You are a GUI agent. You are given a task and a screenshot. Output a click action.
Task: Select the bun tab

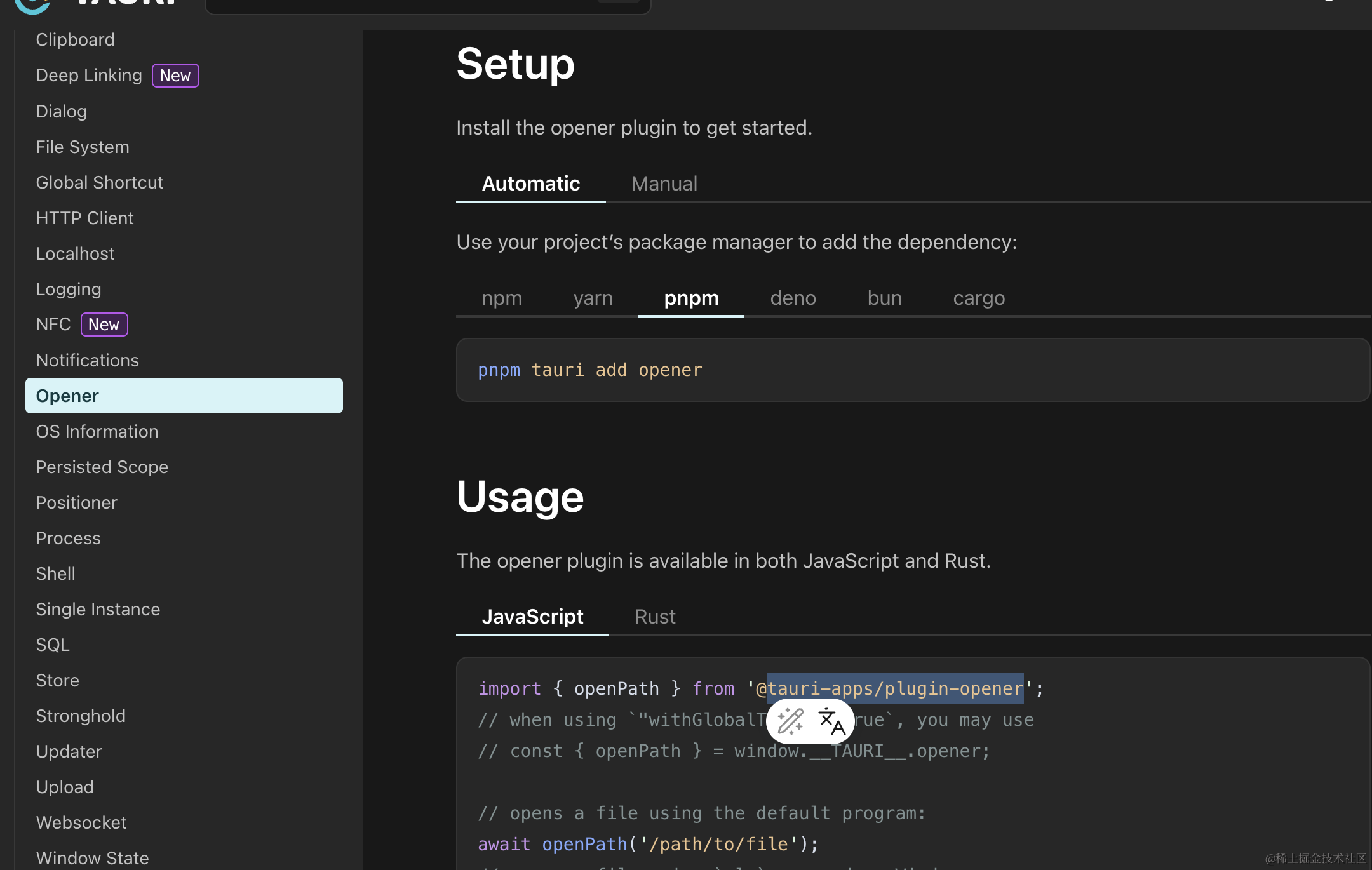[x=884, y=298]
